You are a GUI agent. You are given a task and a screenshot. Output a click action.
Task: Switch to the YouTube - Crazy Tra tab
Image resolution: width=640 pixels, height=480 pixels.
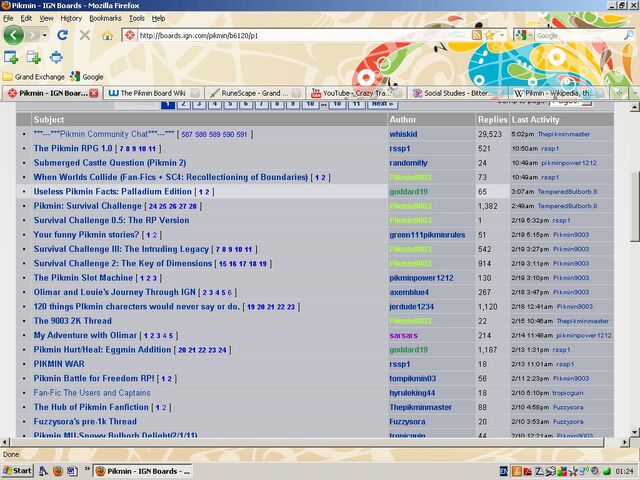point(356,93)
